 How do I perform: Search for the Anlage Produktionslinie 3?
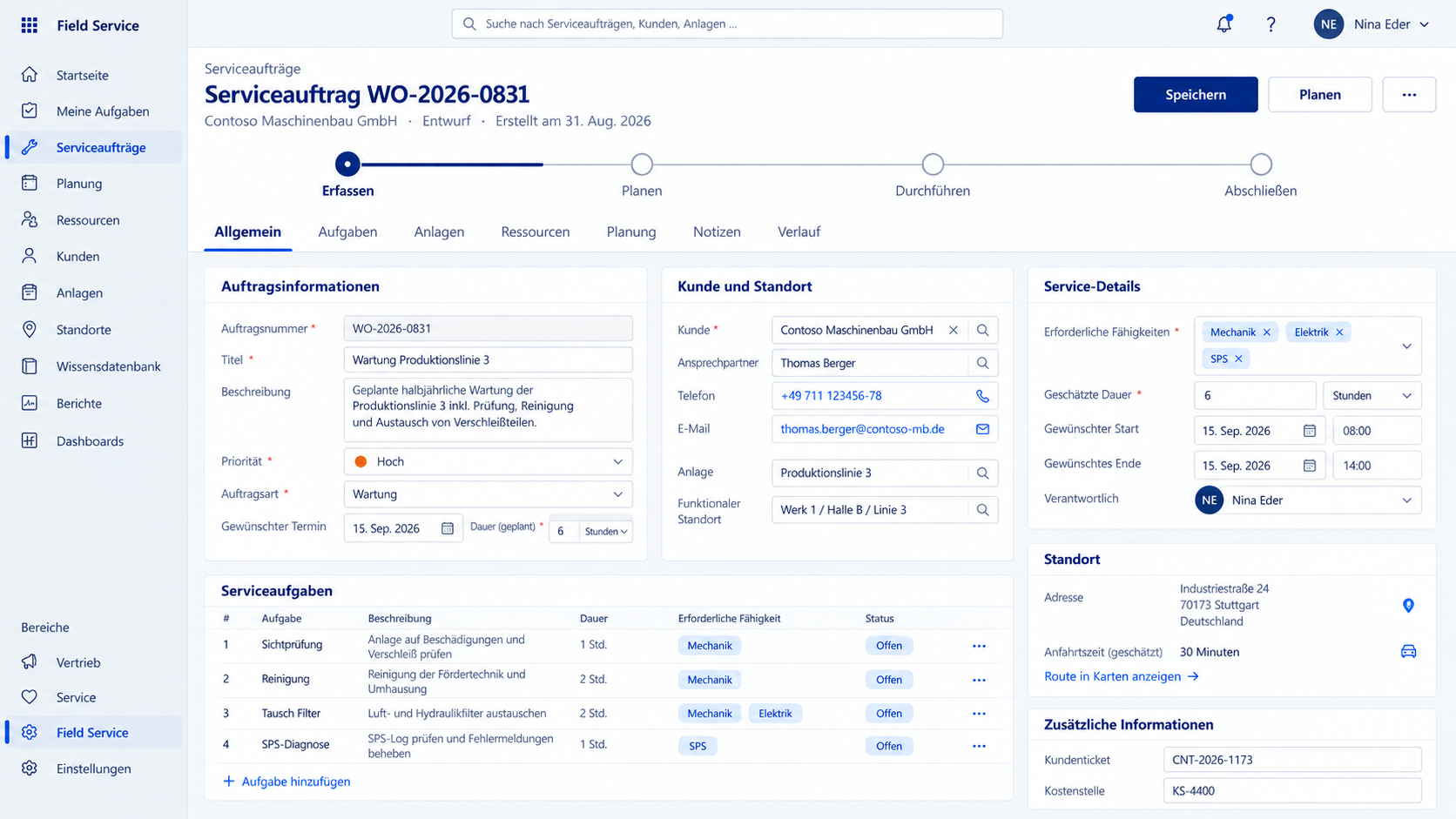(982, 473)
